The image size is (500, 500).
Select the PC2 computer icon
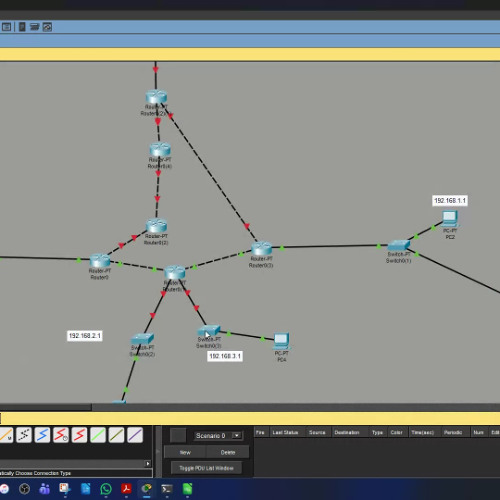coord(450,219)
